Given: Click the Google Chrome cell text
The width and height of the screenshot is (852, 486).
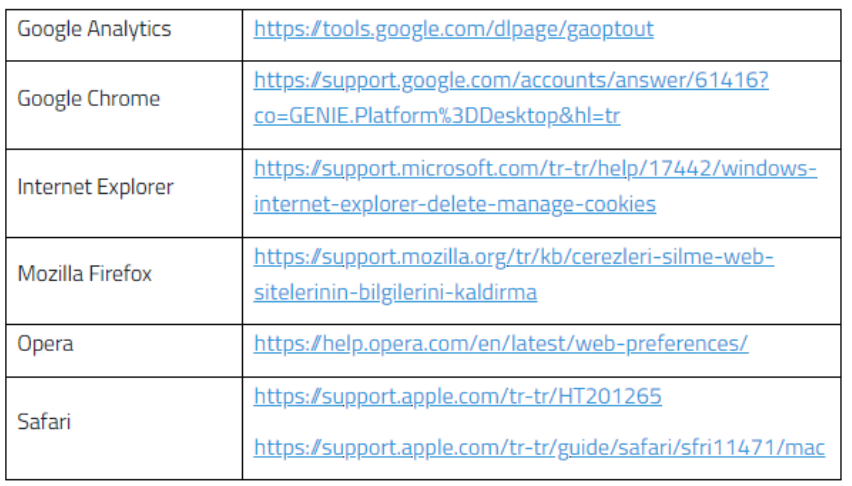Looking at the screenshot, I should (88, 98).
